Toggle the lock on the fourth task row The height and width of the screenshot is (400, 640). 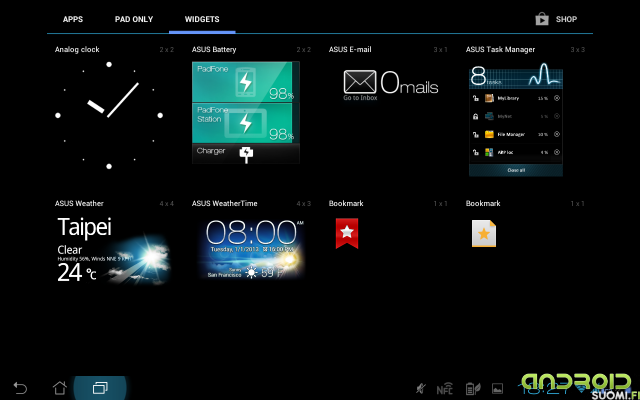476,152
